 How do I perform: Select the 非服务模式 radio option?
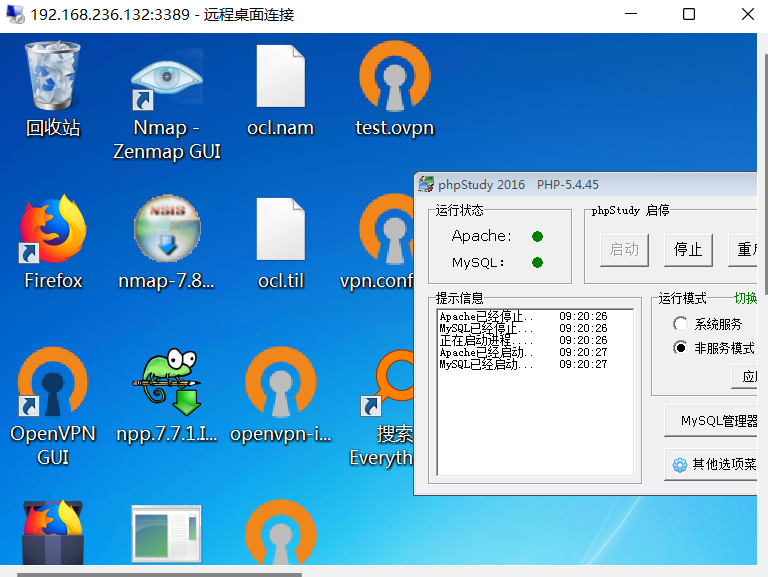point(681,348)
